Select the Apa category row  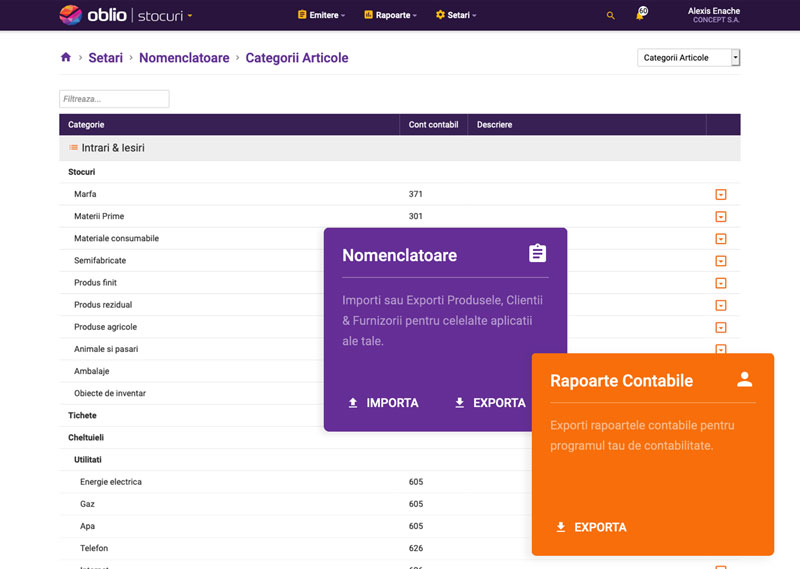[295, 526]
